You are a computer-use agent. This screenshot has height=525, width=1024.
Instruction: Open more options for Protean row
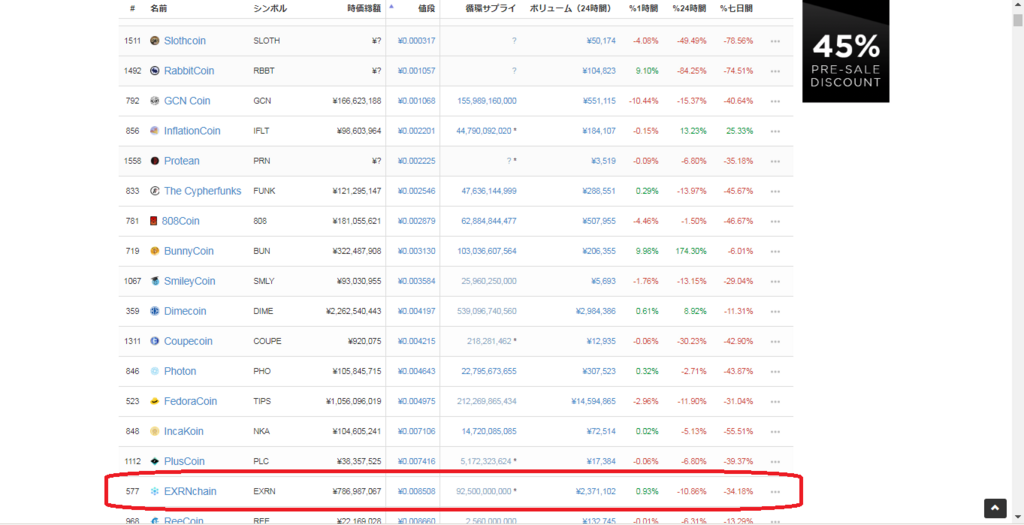point(775,161)
